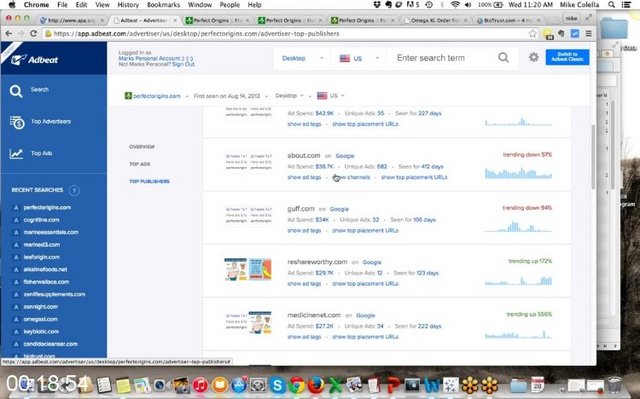Launch Firefox from the dock

316,385
